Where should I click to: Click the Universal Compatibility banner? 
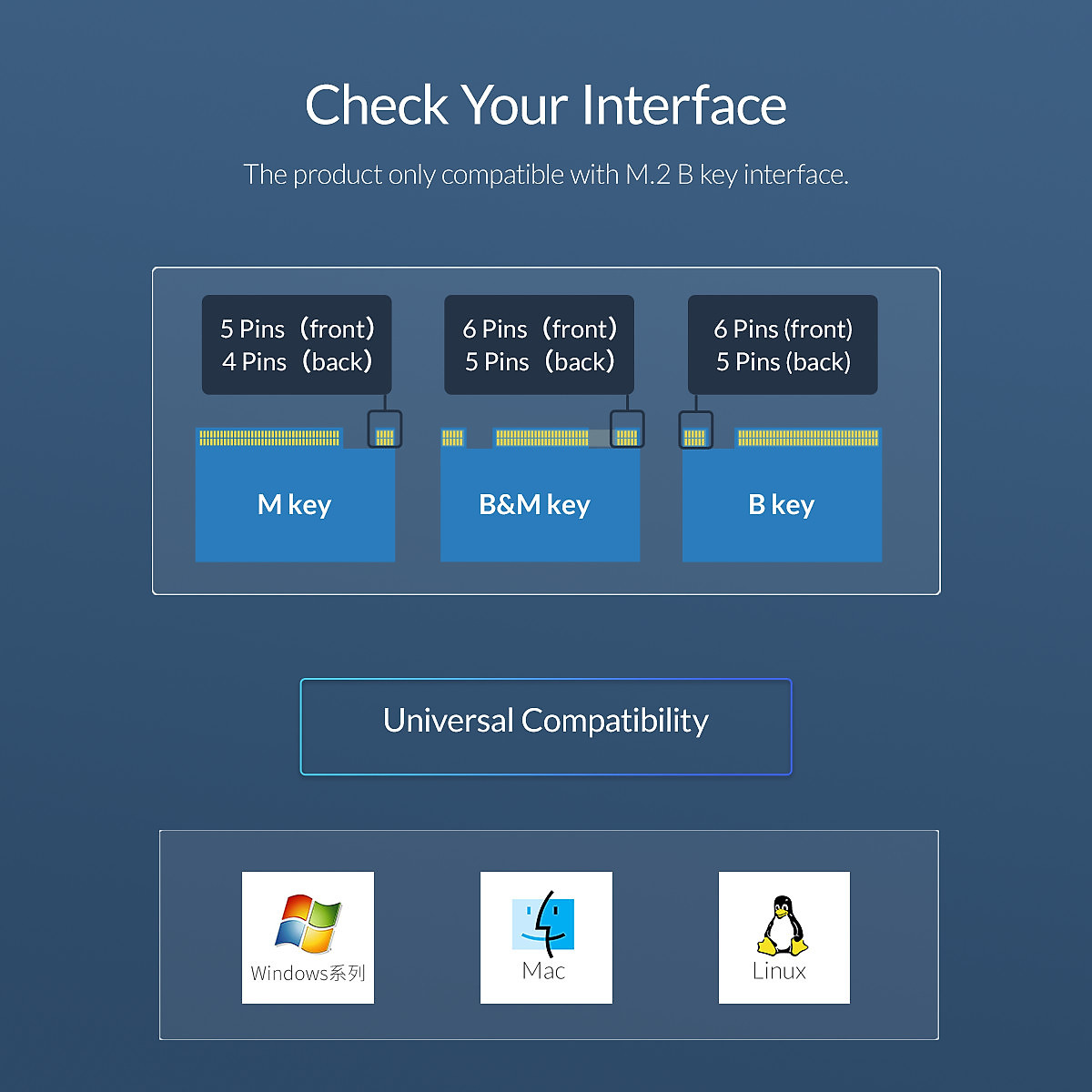pyautogui.click(x=546, y=726)
